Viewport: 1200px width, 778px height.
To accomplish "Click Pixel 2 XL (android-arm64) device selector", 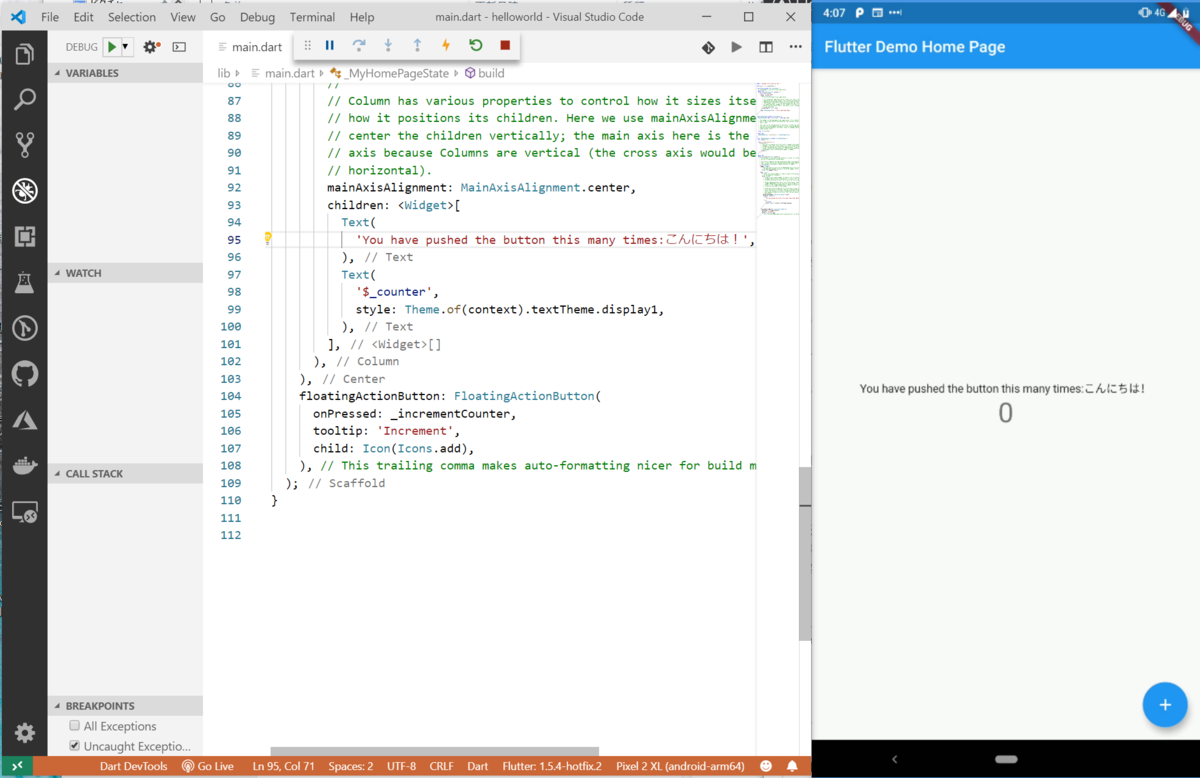I will (680, 766).
